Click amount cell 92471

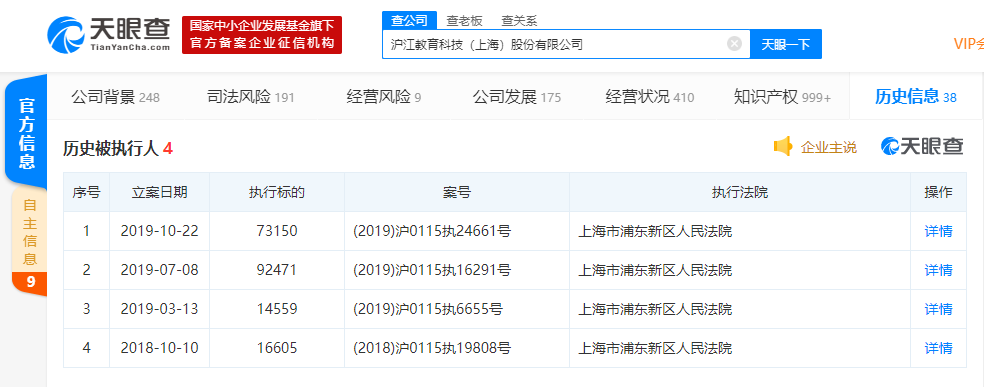[277, 270]
